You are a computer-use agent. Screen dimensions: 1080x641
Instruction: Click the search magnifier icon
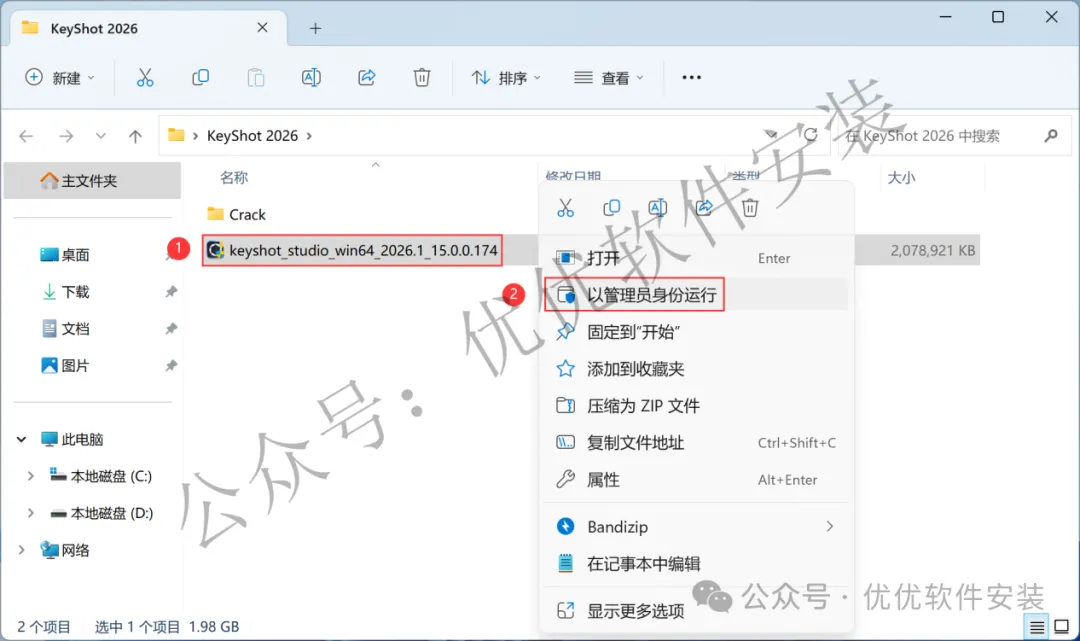tap(1050, 136)
